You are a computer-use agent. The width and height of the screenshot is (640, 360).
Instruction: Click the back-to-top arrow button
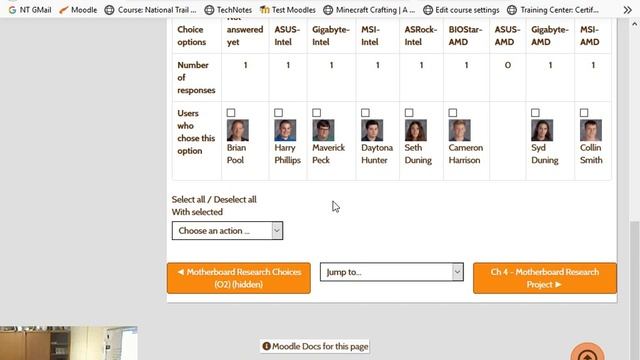click(587, 353)
